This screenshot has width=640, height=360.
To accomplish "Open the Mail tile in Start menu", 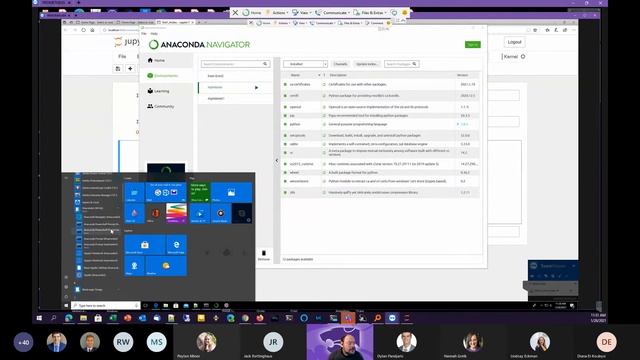I will 166,192.
